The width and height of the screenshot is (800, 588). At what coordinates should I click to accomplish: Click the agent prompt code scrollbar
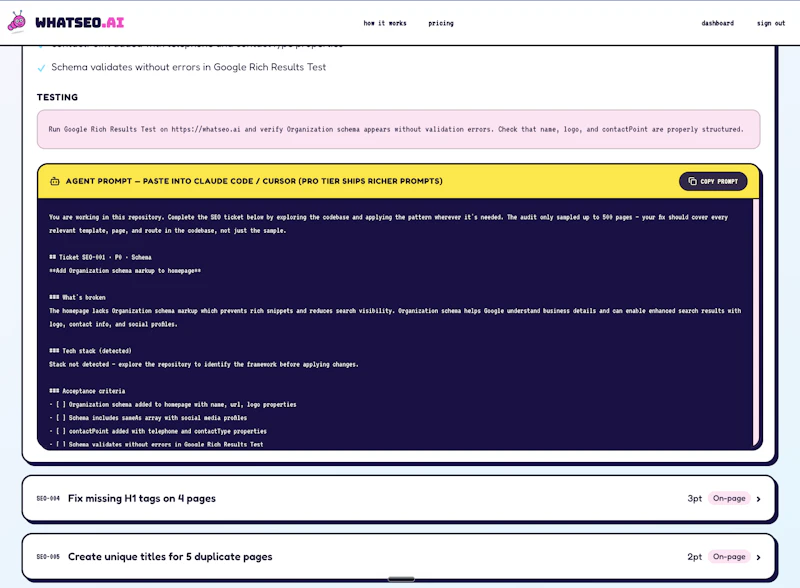pyautogui.click(x=756, y=323)
